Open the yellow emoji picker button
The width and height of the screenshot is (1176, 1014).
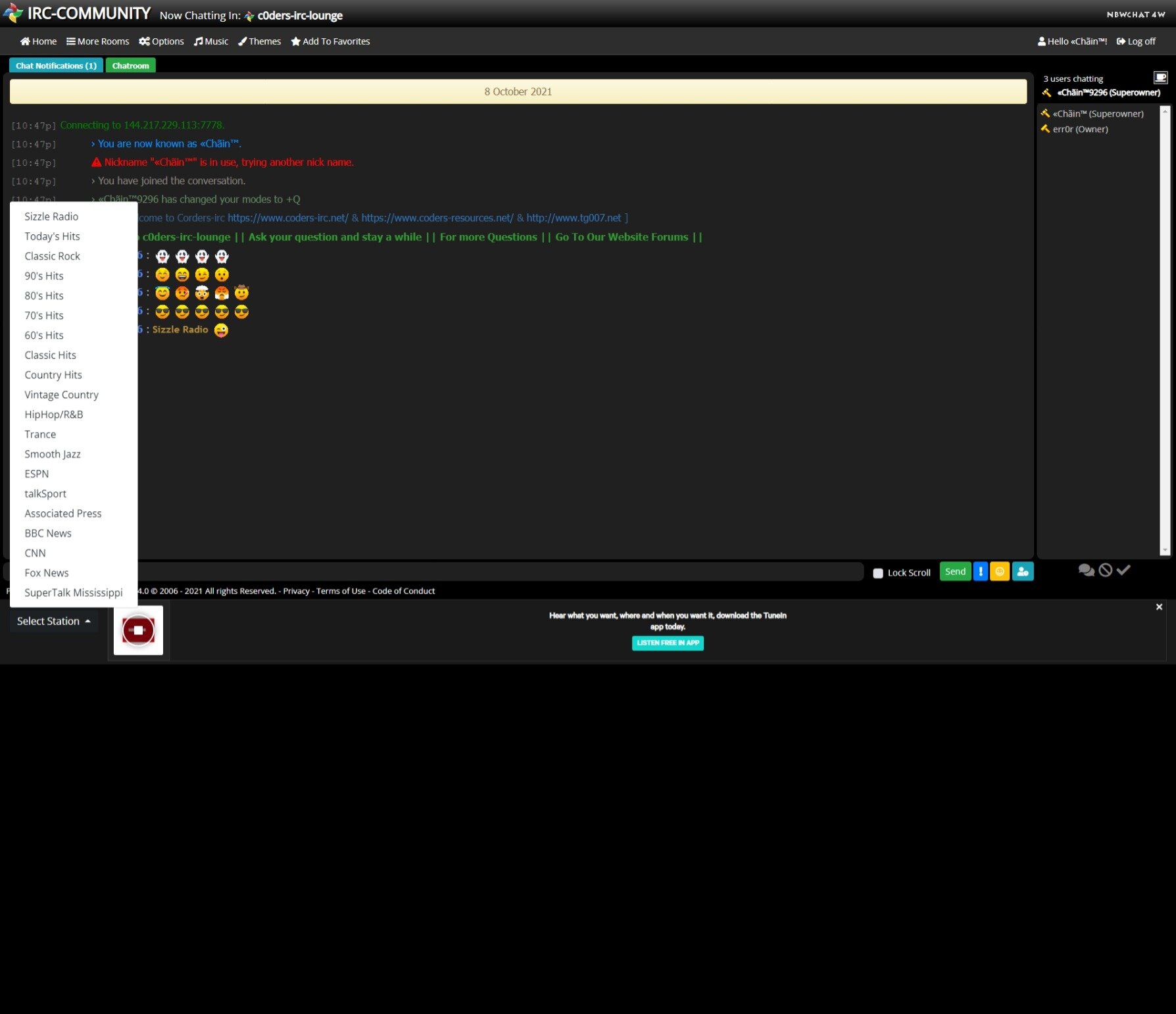tap(999, 572)
